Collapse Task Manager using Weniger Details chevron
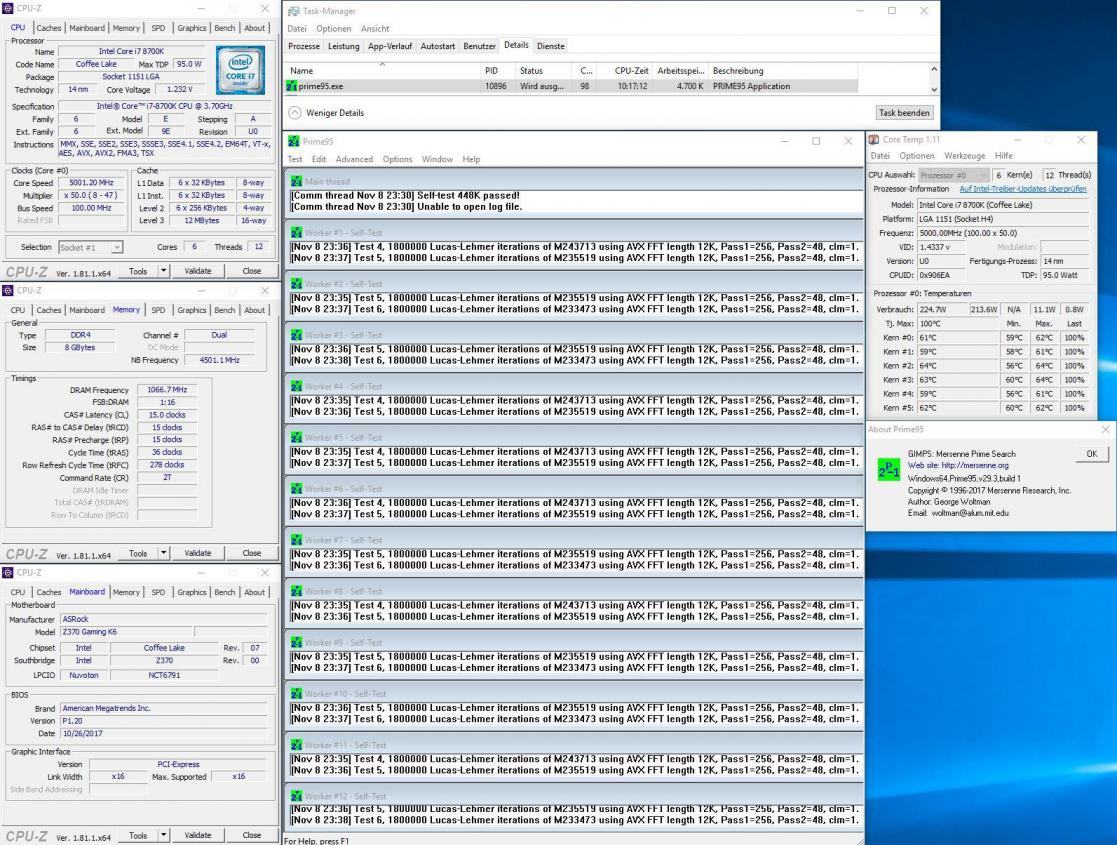 (294, 113)
